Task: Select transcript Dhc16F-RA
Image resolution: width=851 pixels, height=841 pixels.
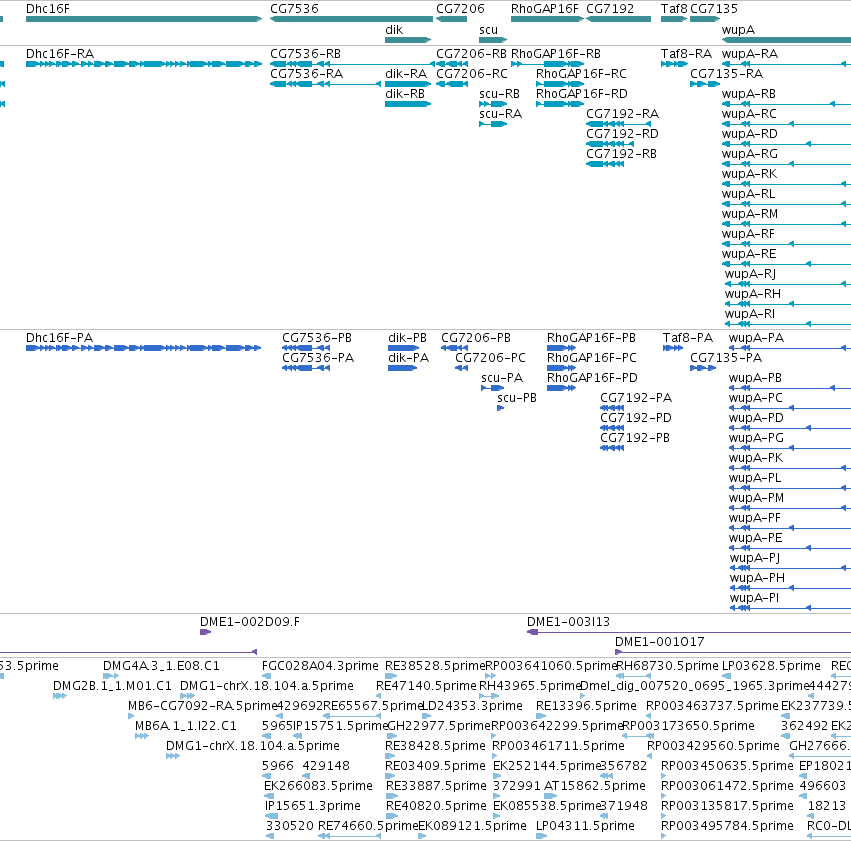Action: click(x=144, y=64)
